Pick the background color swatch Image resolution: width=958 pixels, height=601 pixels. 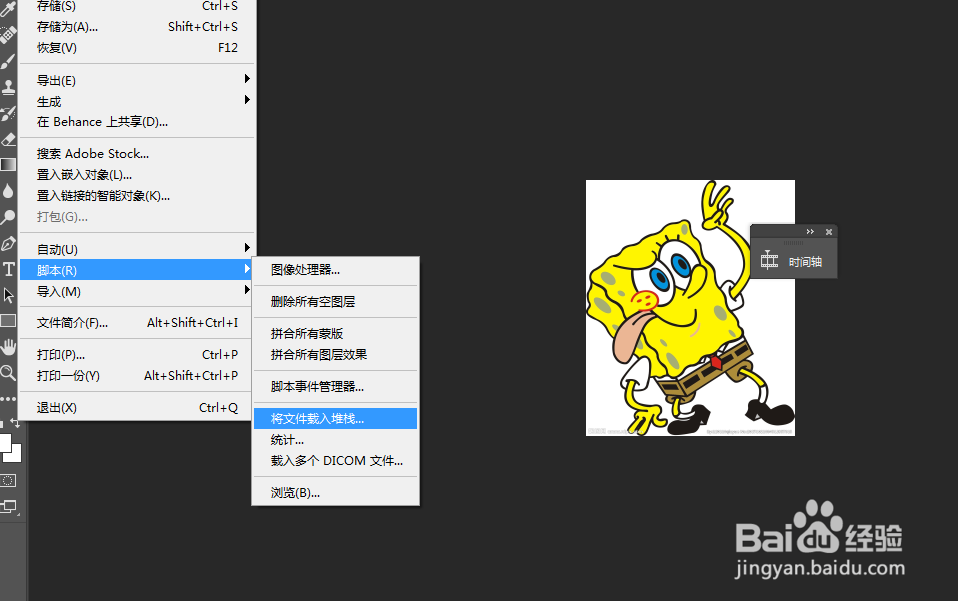[x=15, y=455]
